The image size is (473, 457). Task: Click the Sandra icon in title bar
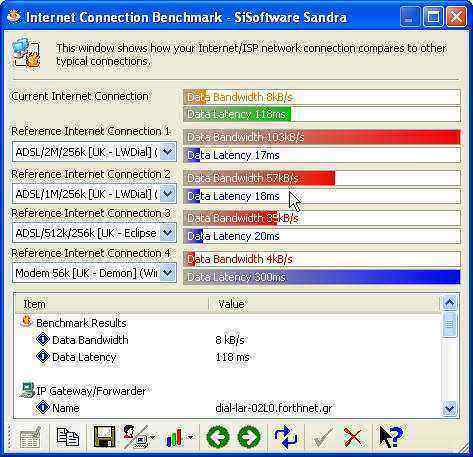coord(14,16)
